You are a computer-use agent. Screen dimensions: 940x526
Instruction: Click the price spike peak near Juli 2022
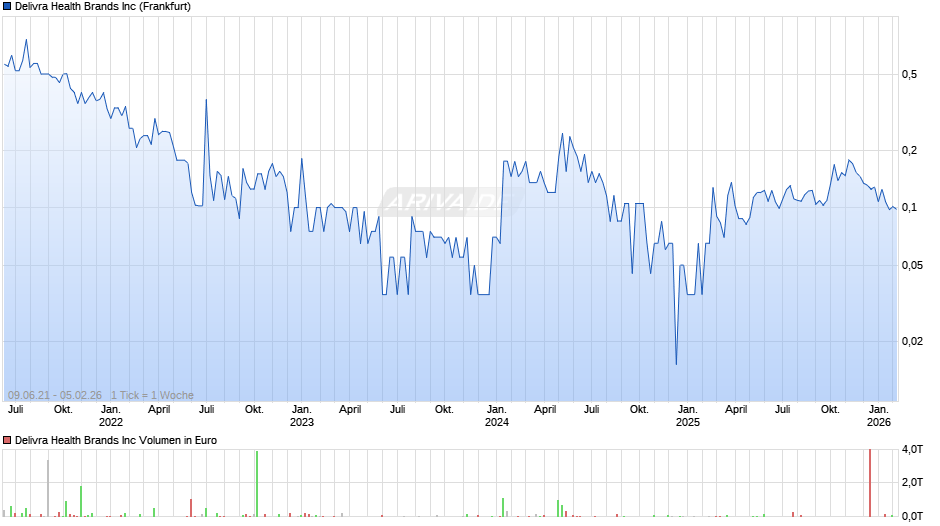point(206,100)
